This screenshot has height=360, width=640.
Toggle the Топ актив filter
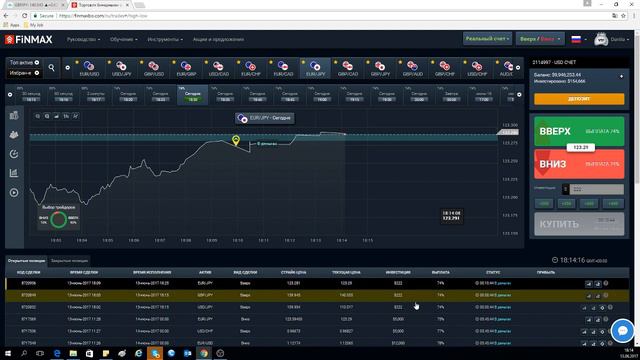[24, 62]
